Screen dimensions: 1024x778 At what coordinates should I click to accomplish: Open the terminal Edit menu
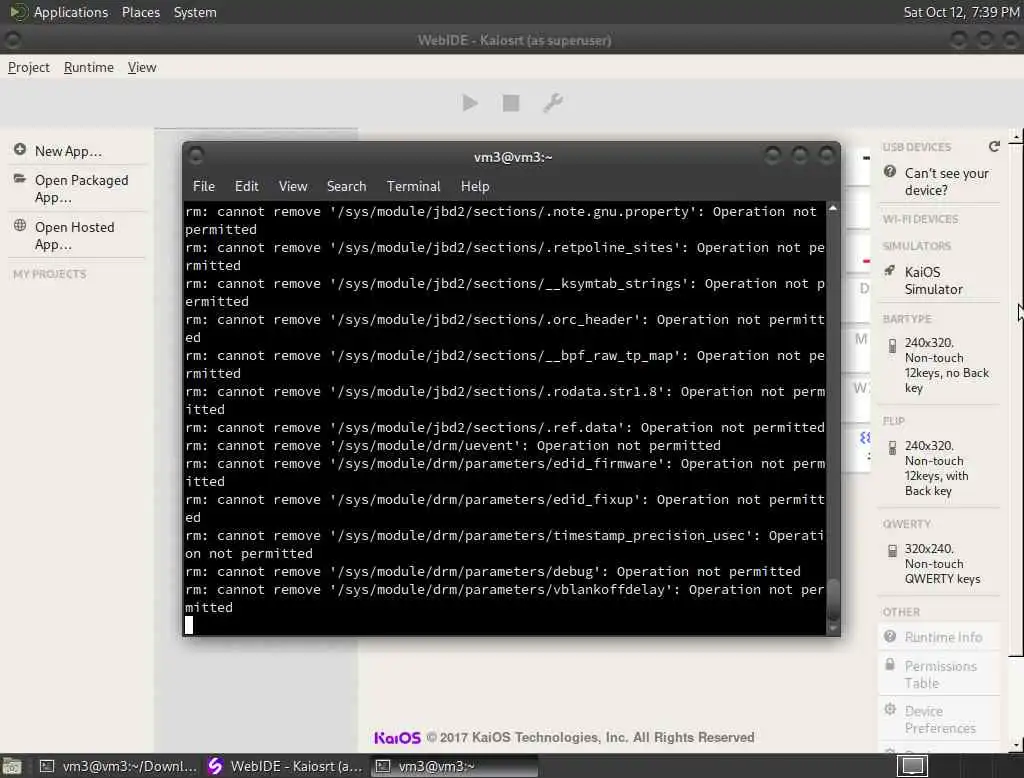tap(246, 186)
